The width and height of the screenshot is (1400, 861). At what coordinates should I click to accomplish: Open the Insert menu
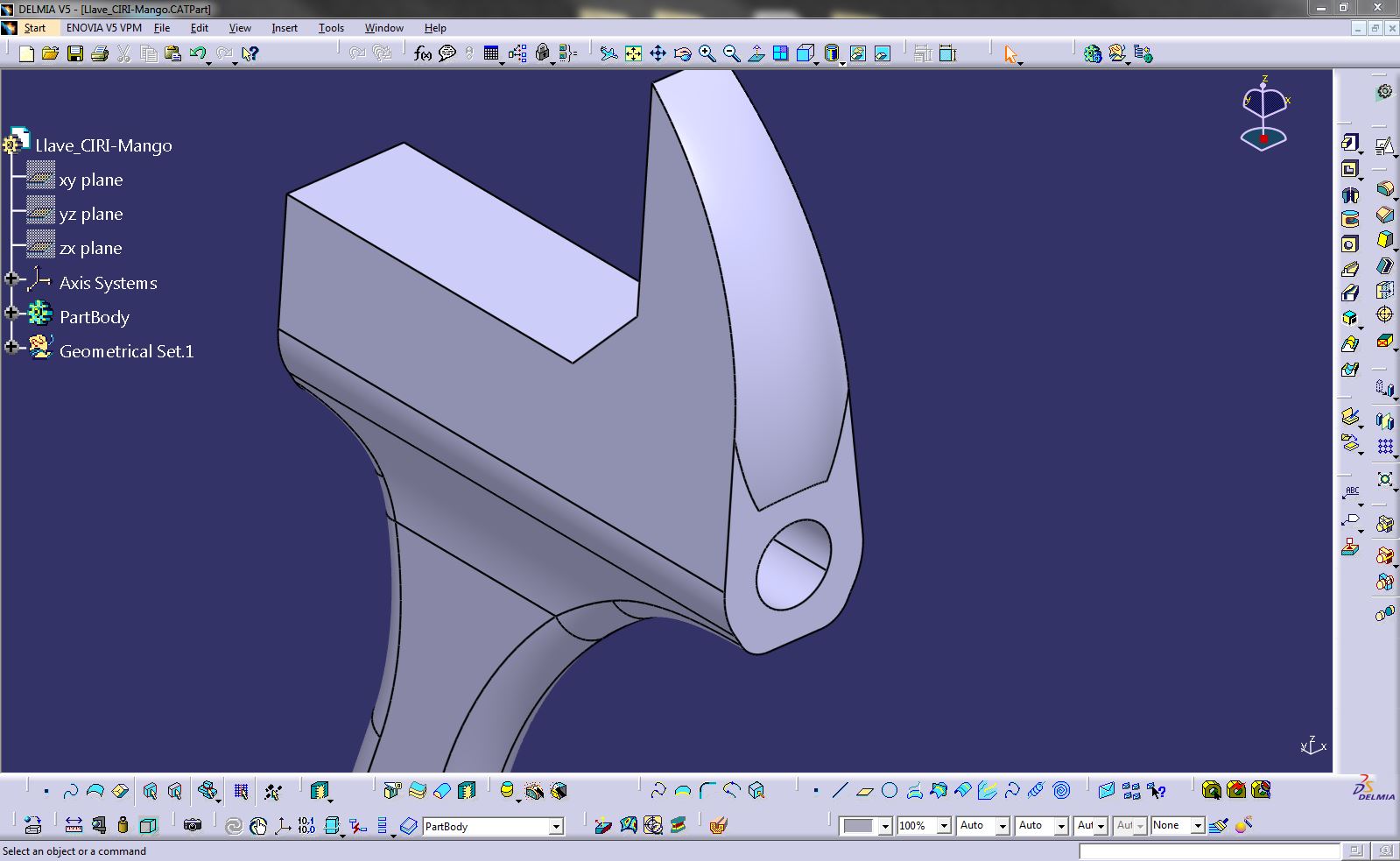click(x=285, y=28)
